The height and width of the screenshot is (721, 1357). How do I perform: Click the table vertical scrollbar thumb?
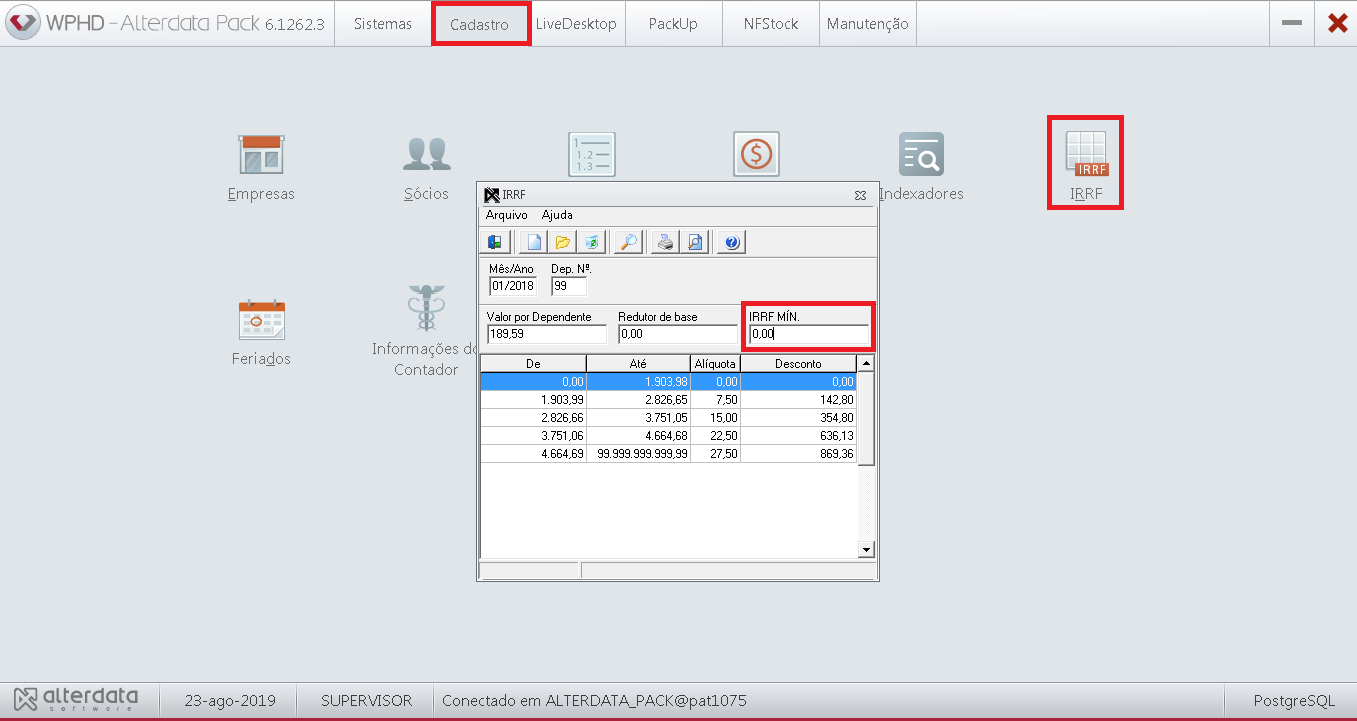pyautogui.click(x=867, y=419)
